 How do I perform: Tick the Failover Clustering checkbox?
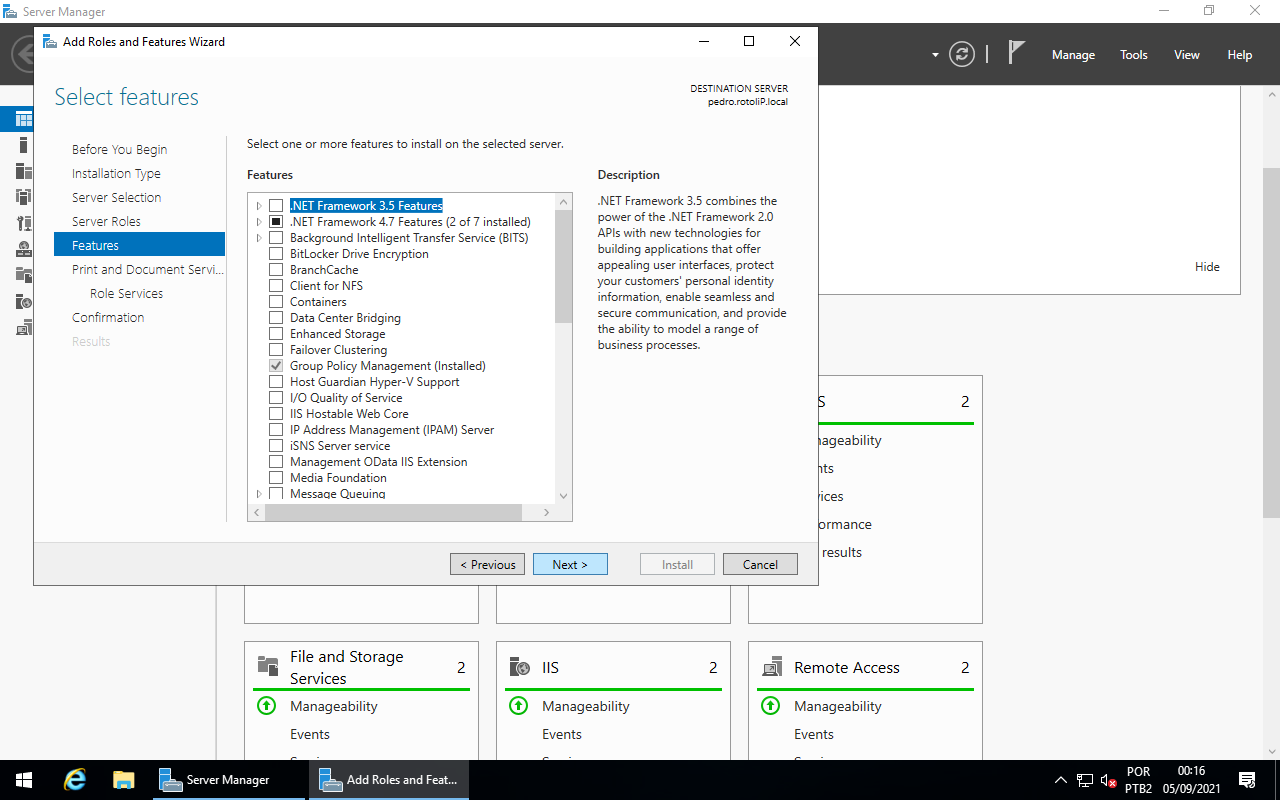click(276, 350)
